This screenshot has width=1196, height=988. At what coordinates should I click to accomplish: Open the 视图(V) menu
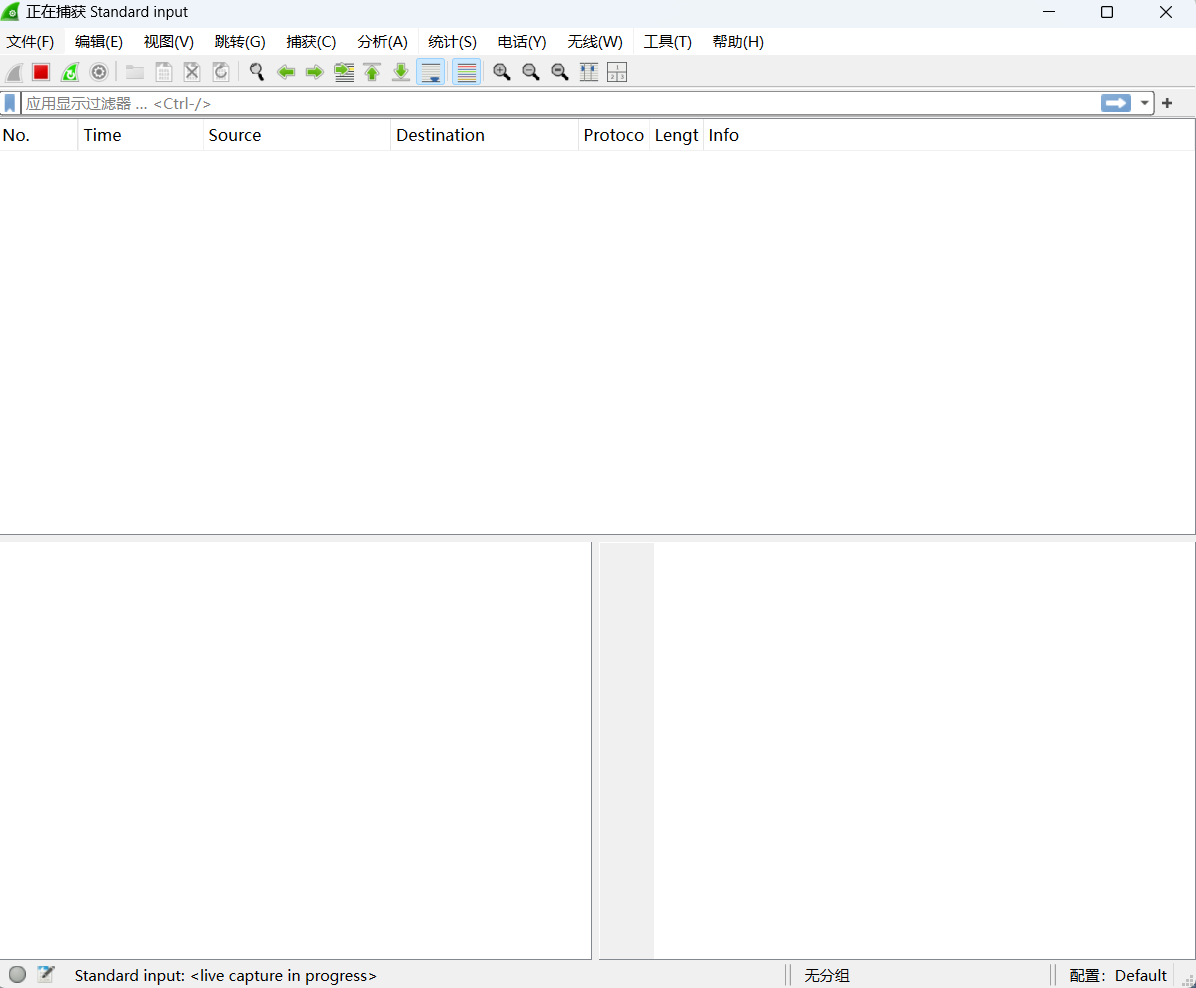tap(169, 42)
